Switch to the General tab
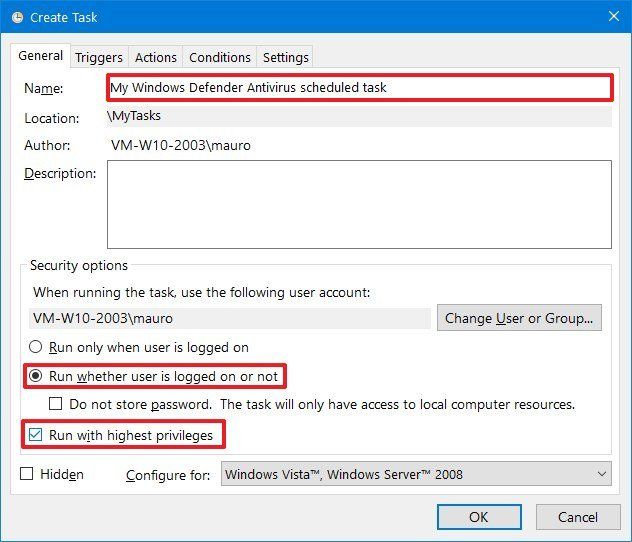This screenshot has width=632, height=542. coord(40,56)
